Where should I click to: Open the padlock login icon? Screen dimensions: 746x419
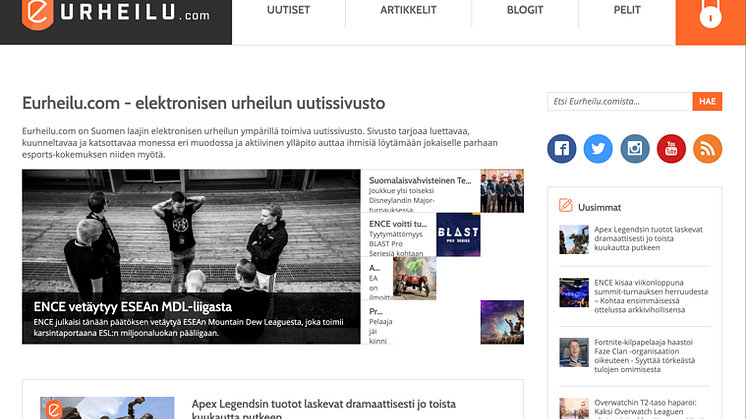click(710, 15)
